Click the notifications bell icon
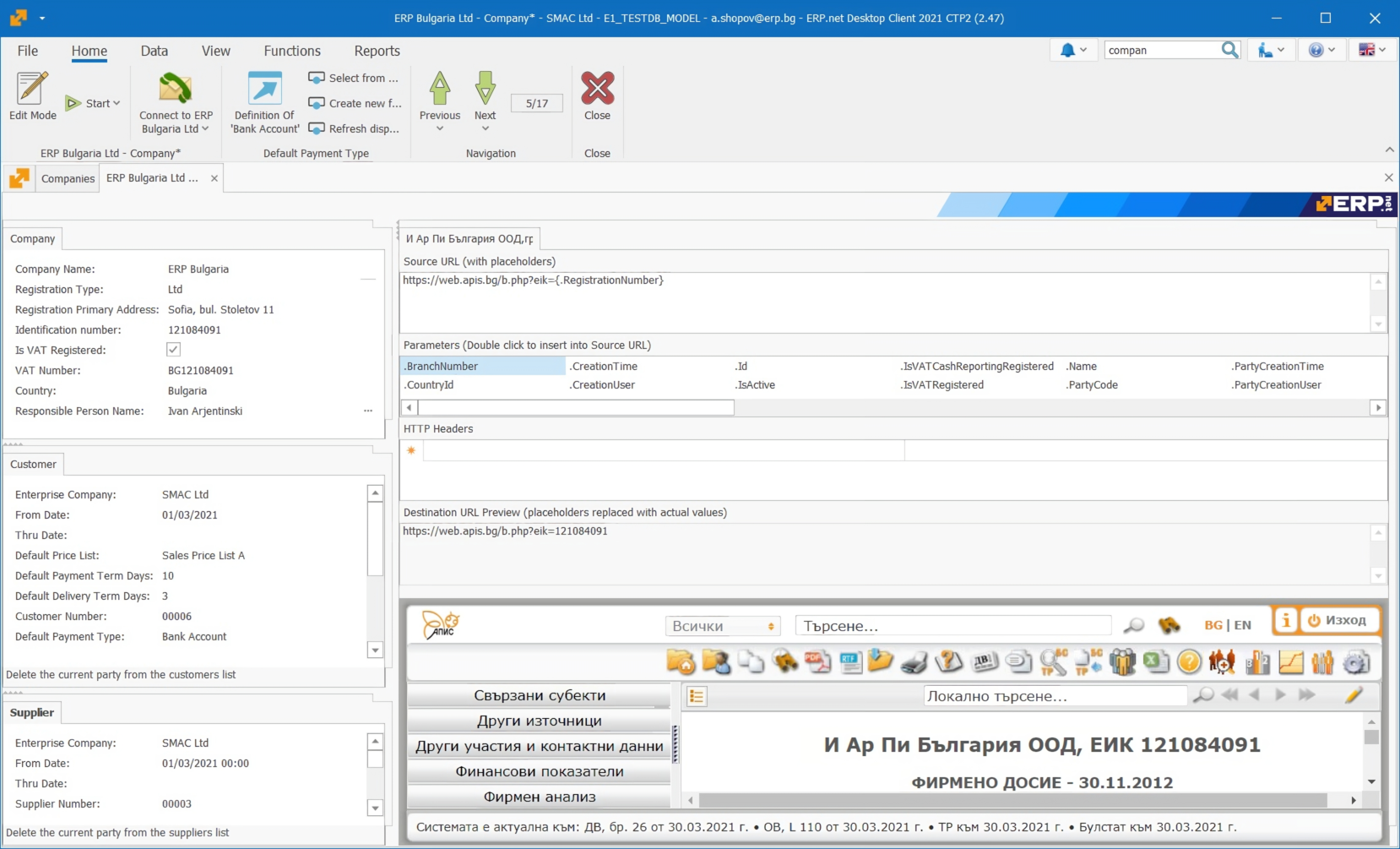1400x849 pixels. pos(1067,50)
